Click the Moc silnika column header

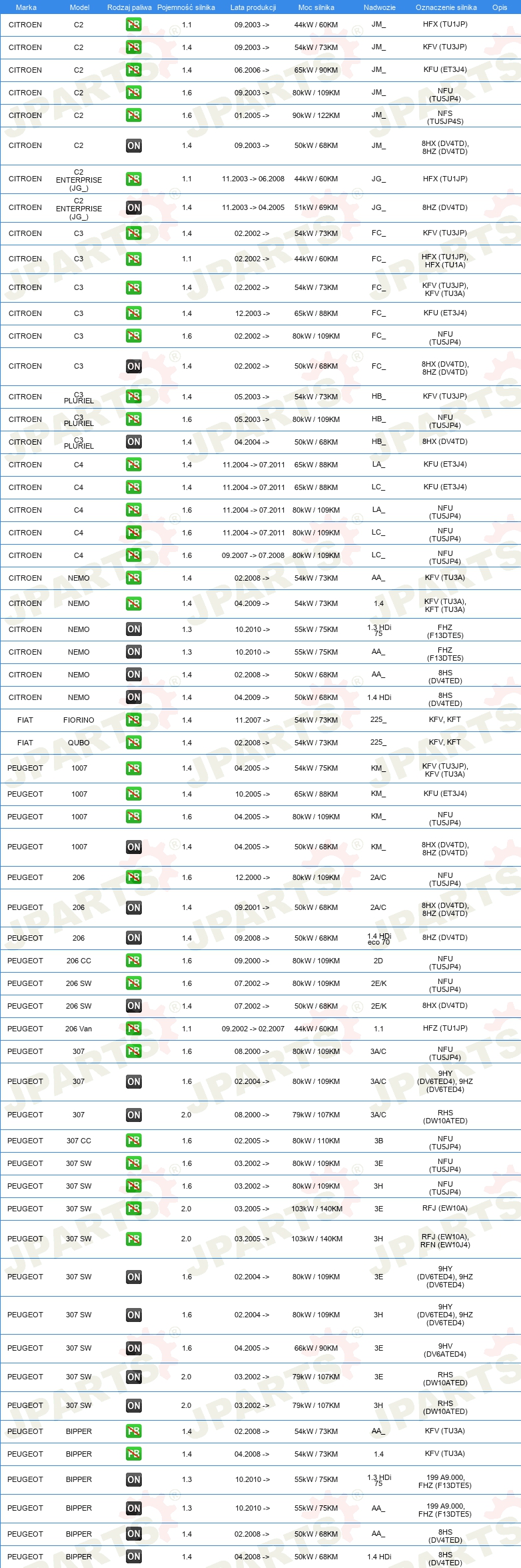click(x=316, y=7)
